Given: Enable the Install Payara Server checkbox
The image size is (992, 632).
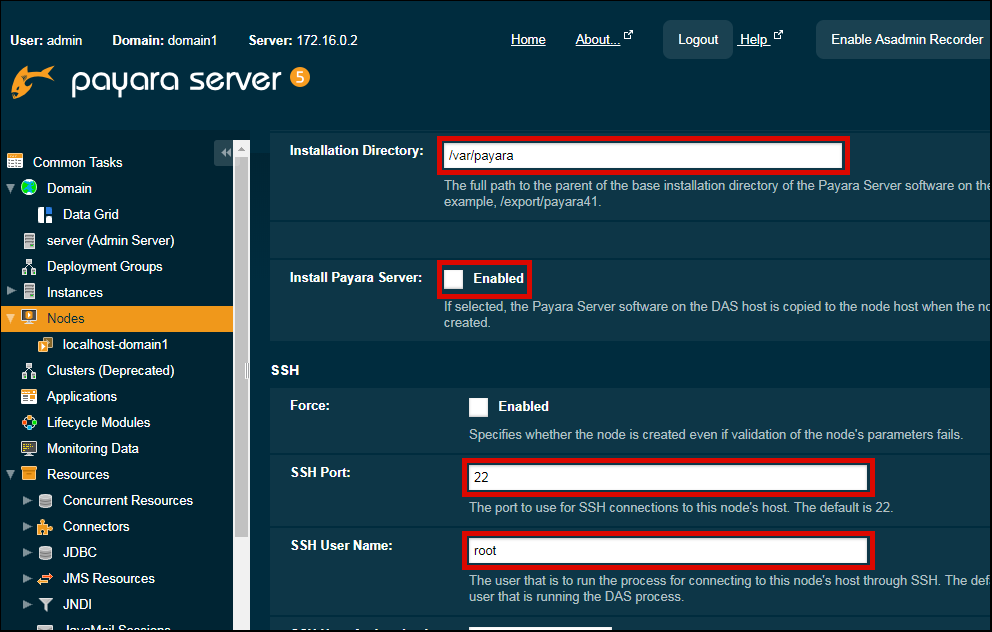Looking at the screenshot, I should [454, 278].
